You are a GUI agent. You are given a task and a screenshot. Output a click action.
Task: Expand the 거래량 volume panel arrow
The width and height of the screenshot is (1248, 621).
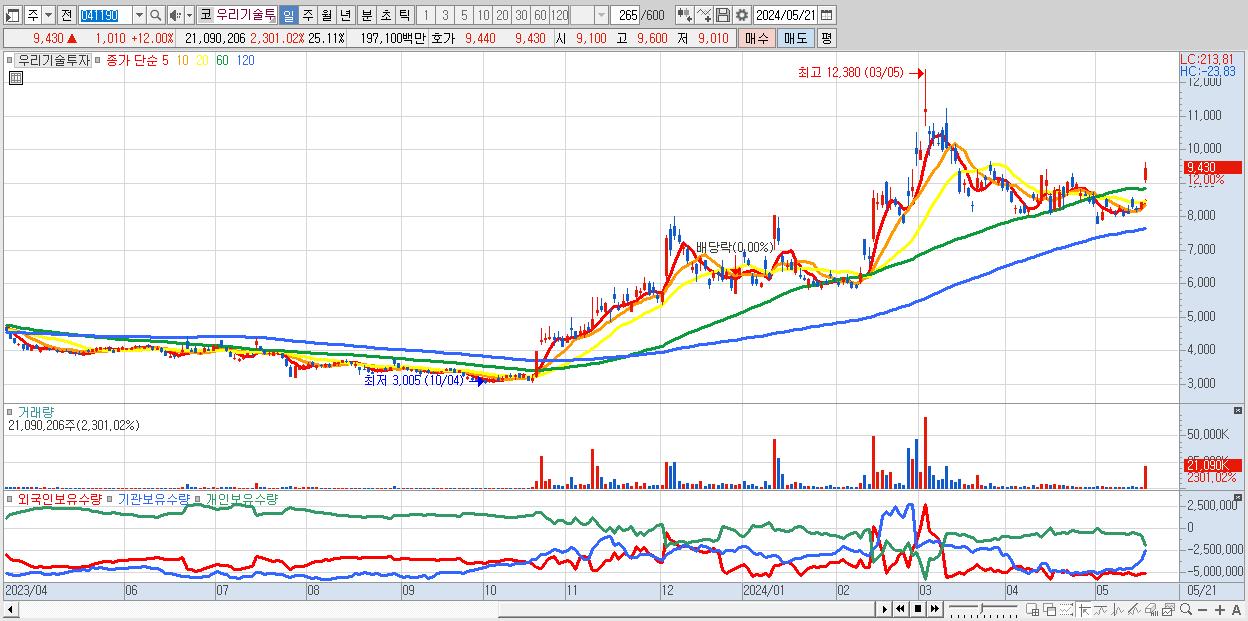[x=10, y=411]
